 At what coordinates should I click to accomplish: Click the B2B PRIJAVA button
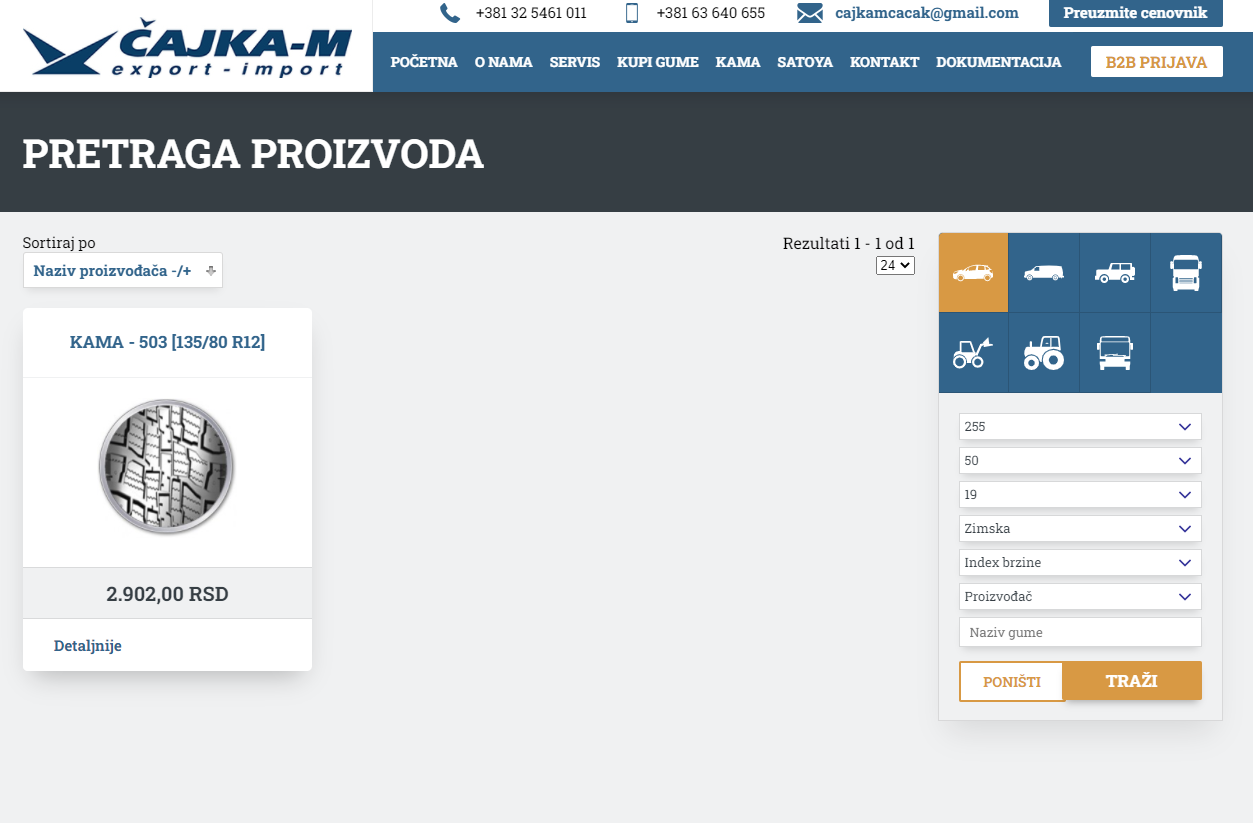click(1156, 62)
